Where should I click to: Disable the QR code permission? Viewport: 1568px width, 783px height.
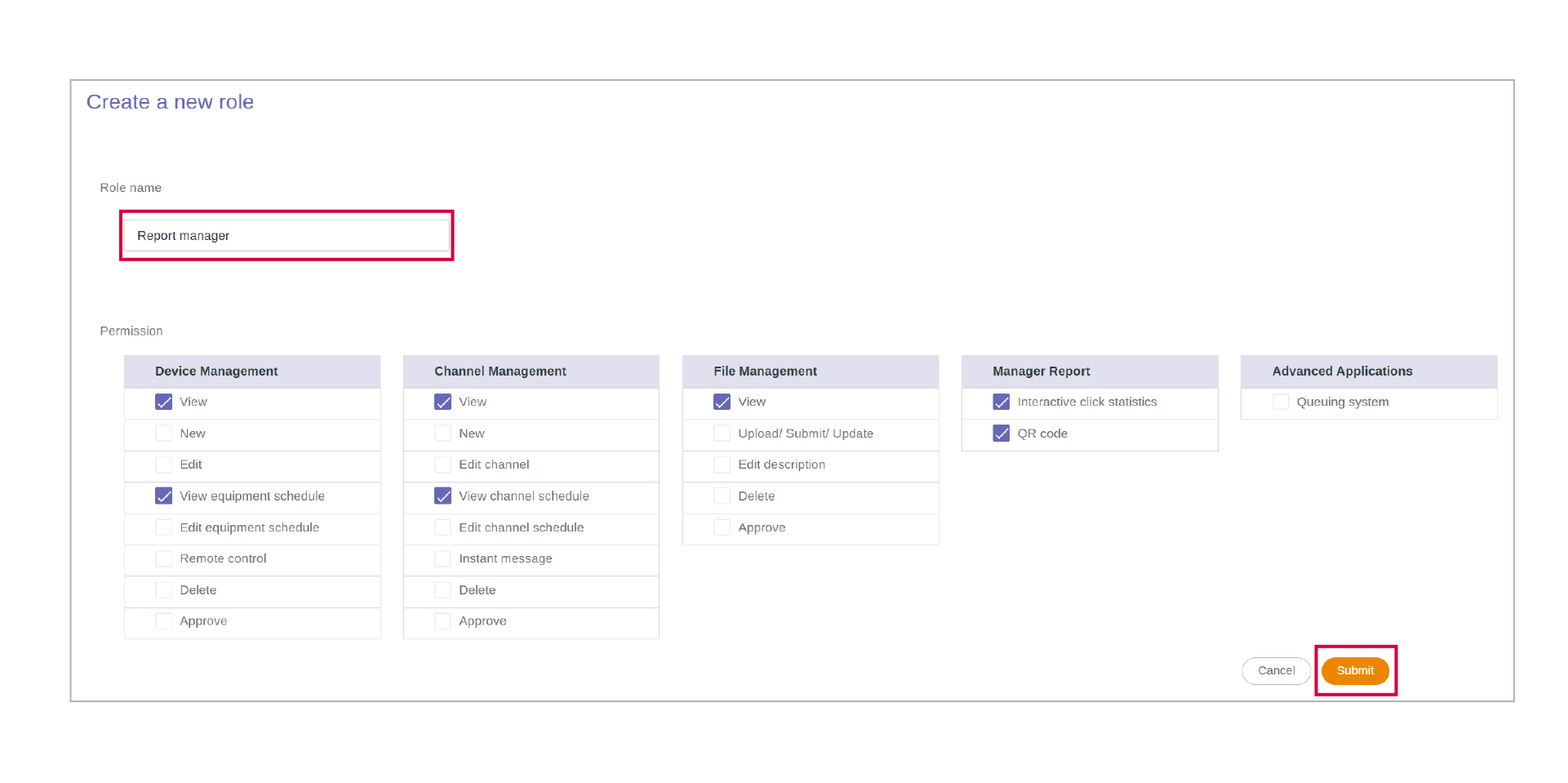[x=1002, y=433]
